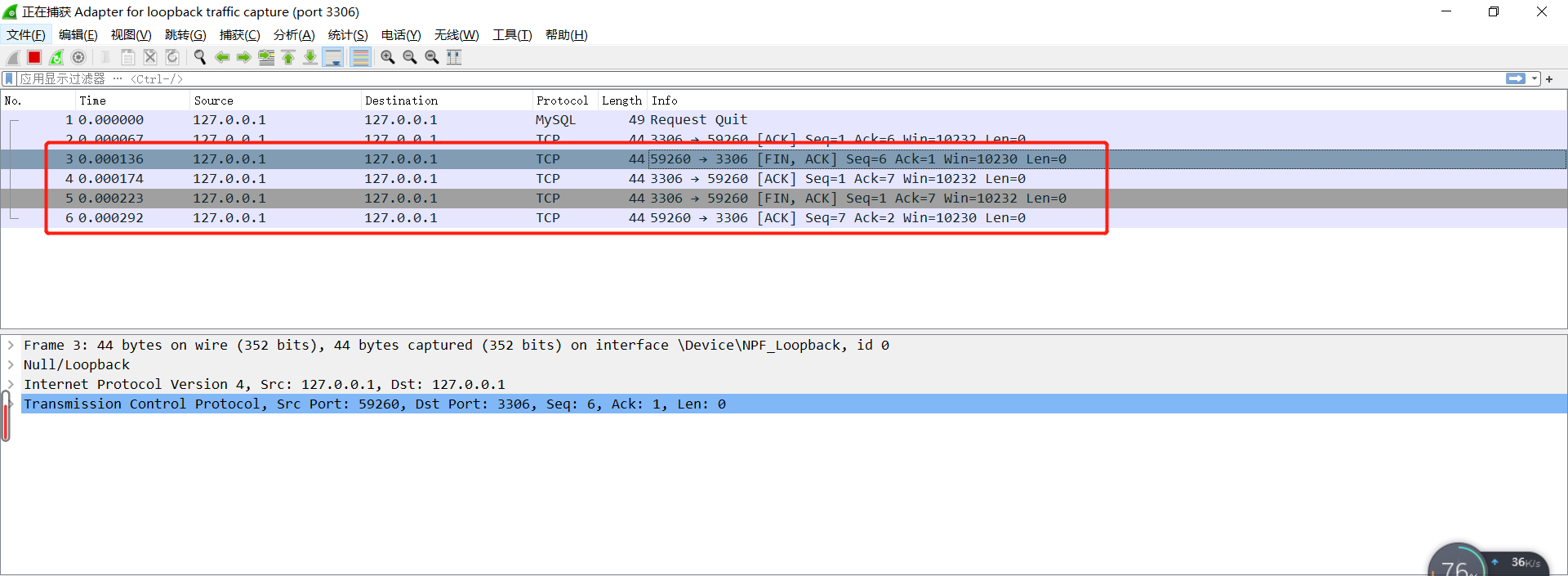Go back to the previous packet
1568x576 pixels.
pyautogui.click(x=222, y=57)
